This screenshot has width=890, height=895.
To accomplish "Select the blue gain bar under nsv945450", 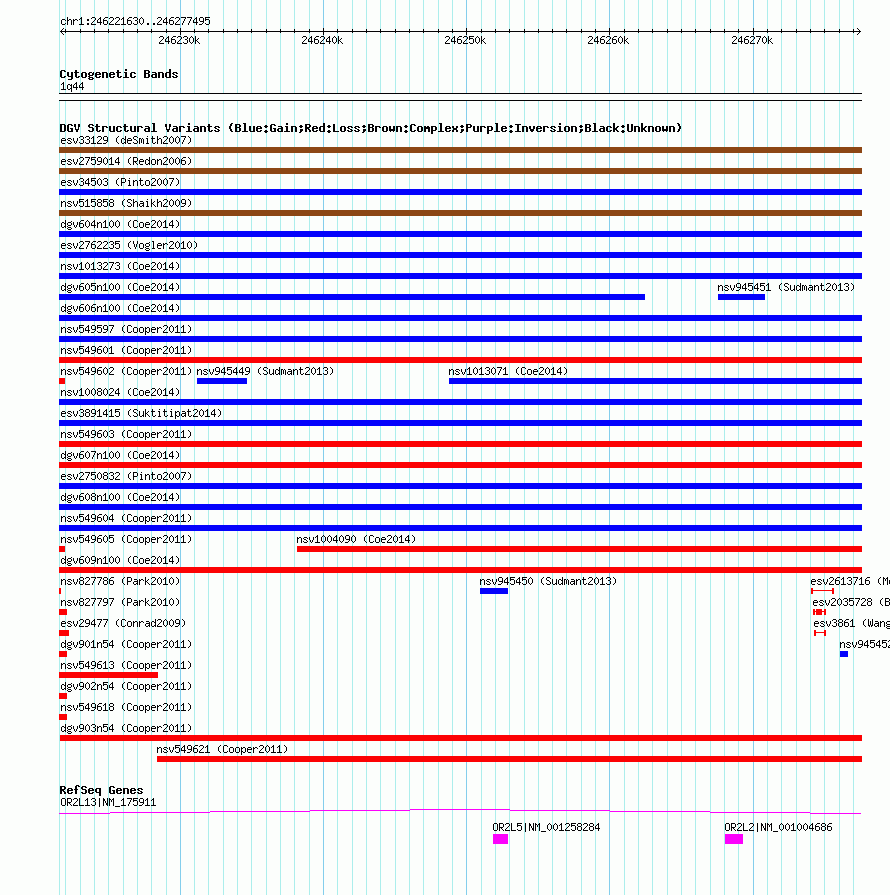I will [x=494, y=591].
